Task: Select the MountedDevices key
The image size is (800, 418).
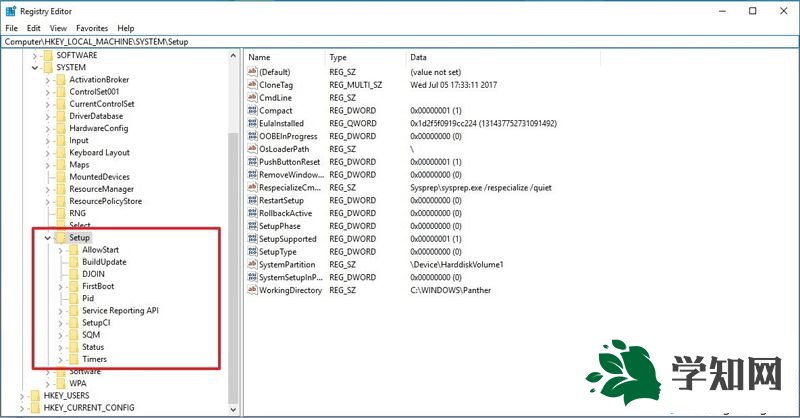Action: 99,177
